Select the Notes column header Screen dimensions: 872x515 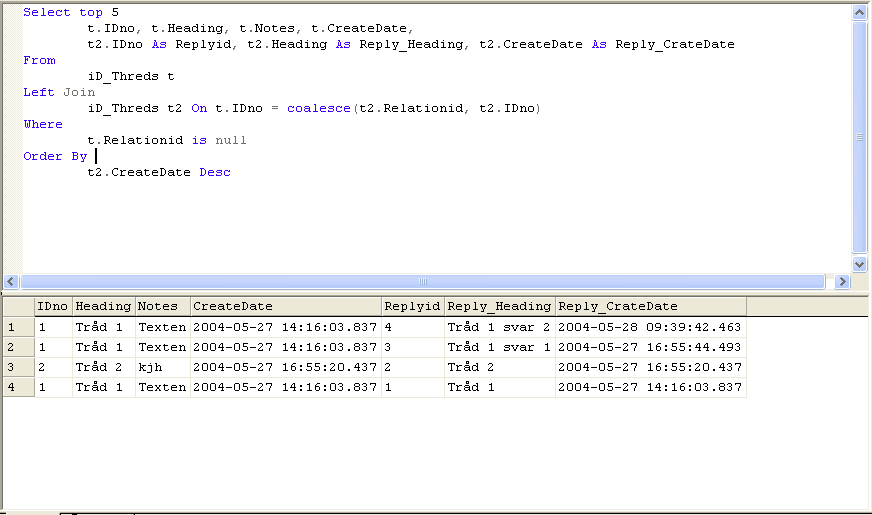[162, 306]
